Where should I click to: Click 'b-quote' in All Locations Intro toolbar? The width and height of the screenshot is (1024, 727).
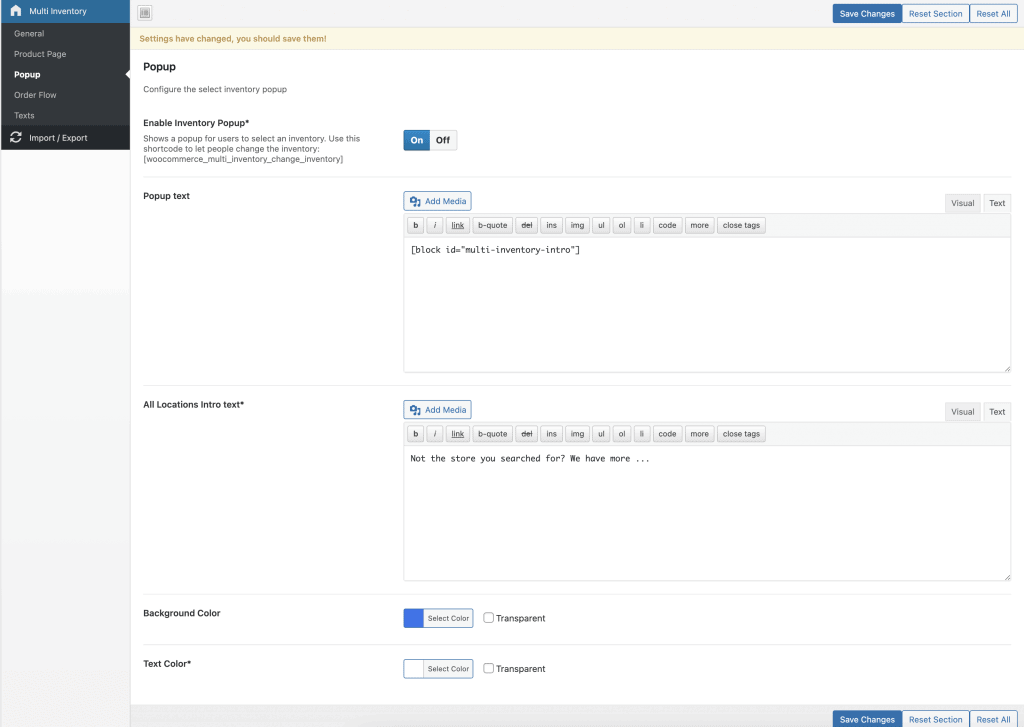pos(492,434)
